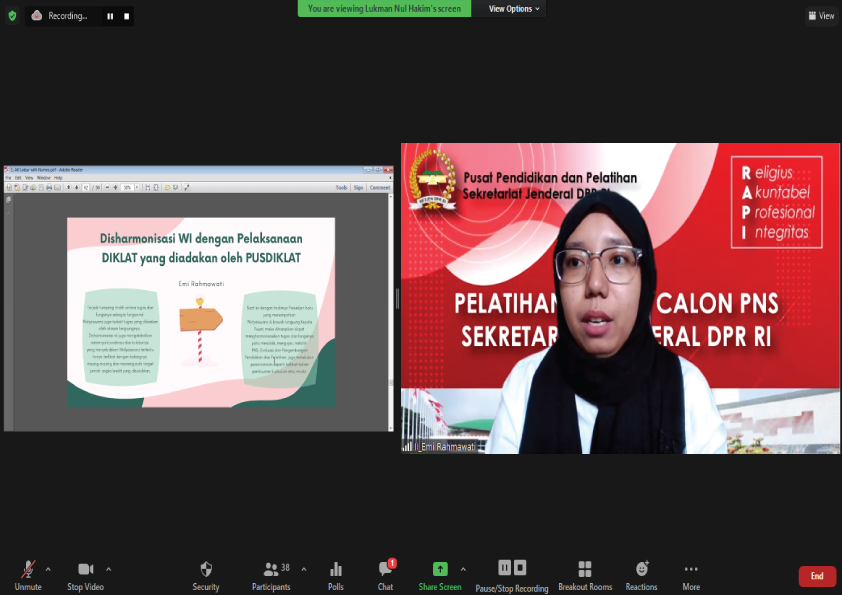Click the green encryption shield icon
This screenshot has height=595, width=842.
(12, 16)
